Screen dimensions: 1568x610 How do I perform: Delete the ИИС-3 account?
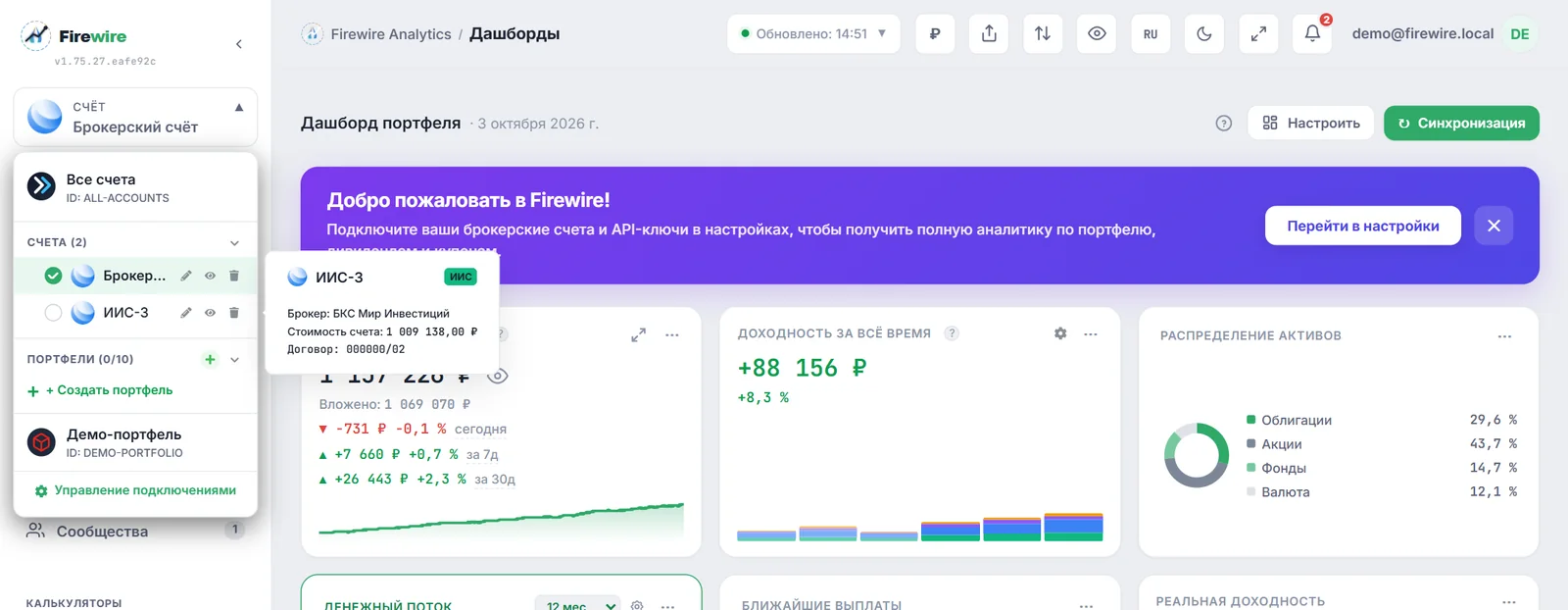coord(234,313)
